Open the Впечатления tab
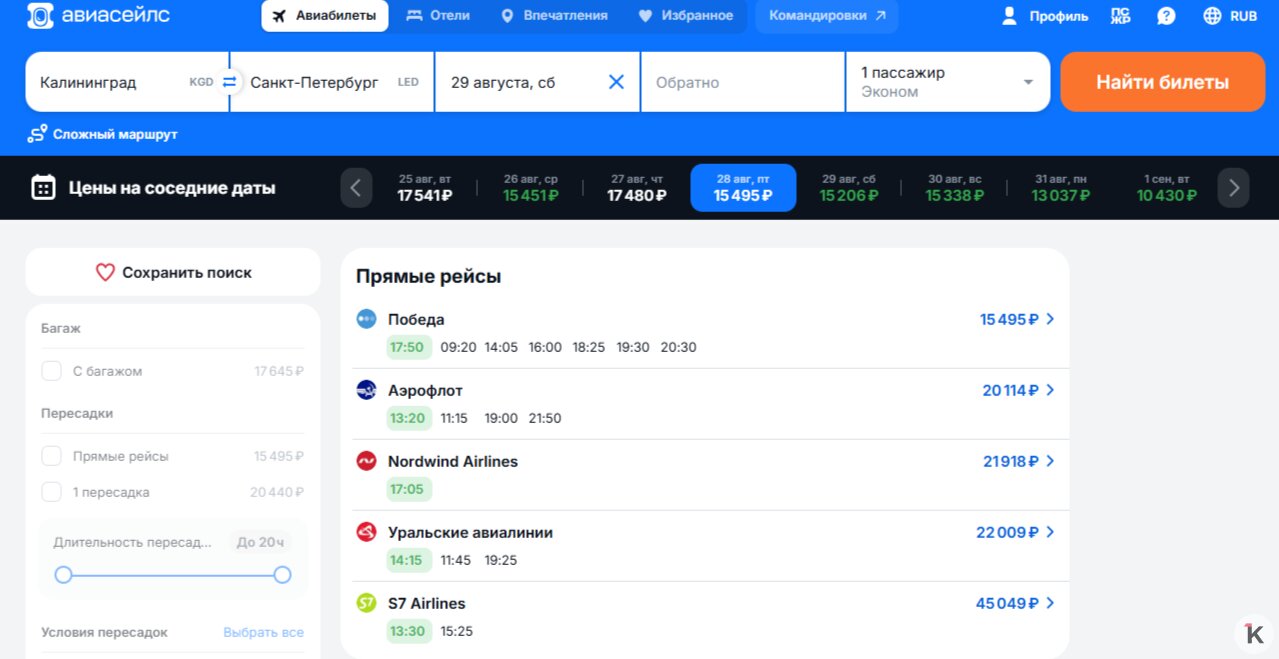Image resolution: width=1279 pixels, height=659 pixels. (554, 16)
